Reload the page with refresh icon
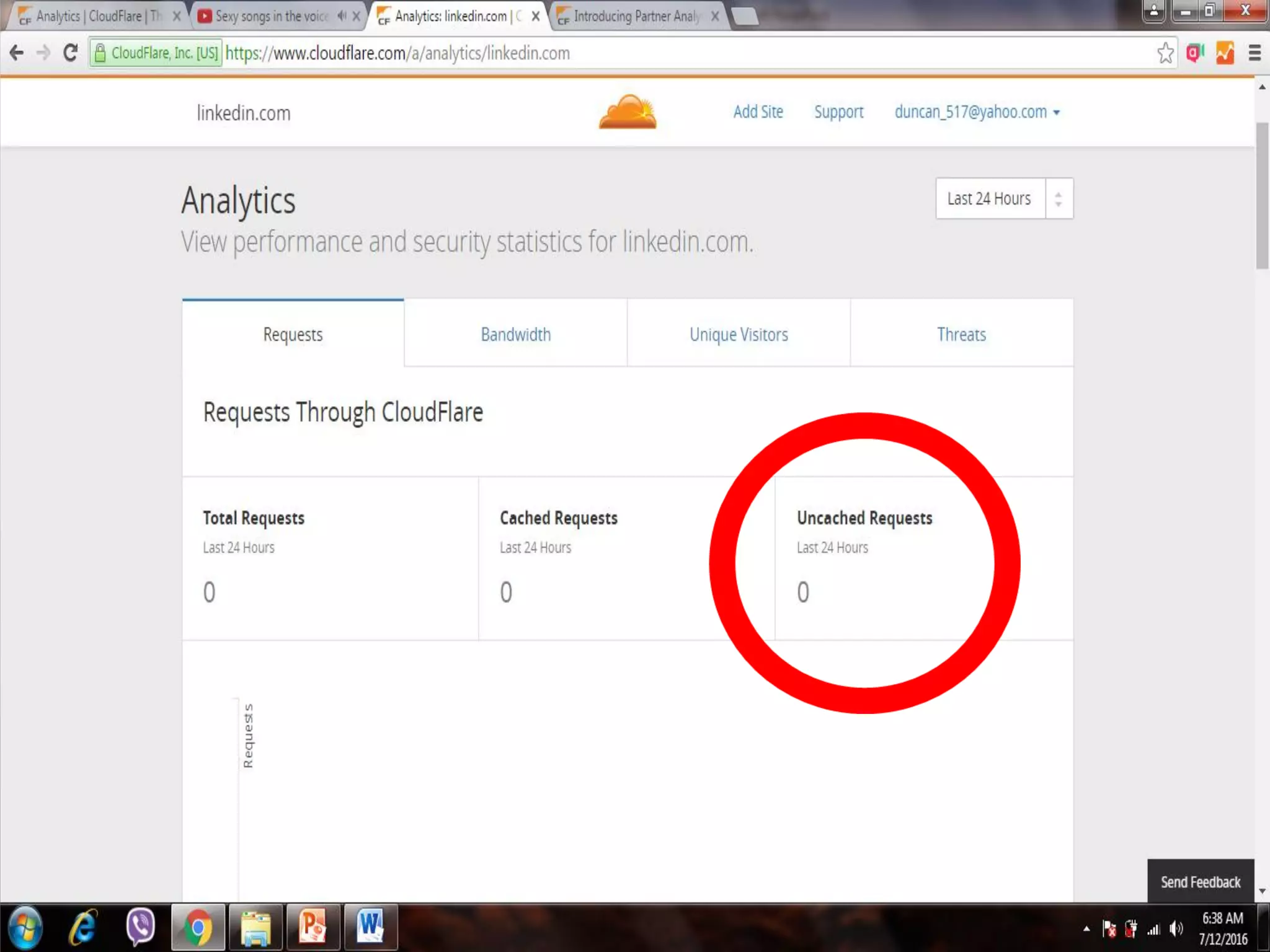 (x=71, y=53)
